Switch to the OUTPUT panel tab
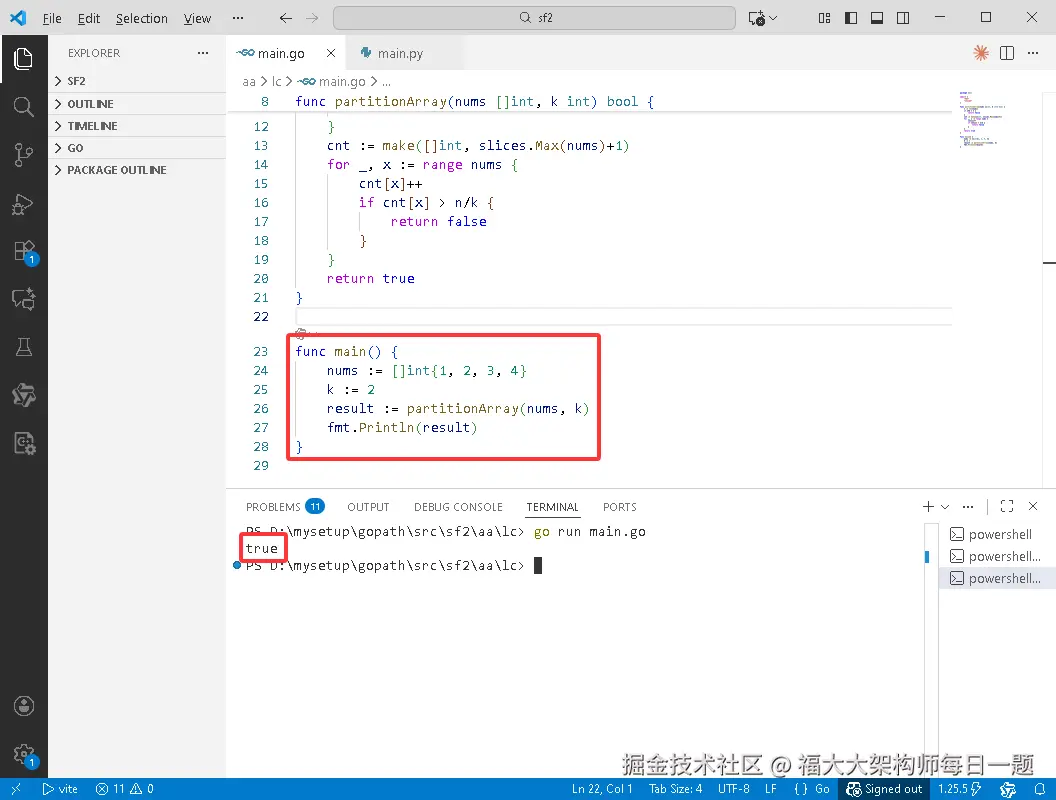The width and height of the screenshot is (1056, 800). click(x=368, y=506)
